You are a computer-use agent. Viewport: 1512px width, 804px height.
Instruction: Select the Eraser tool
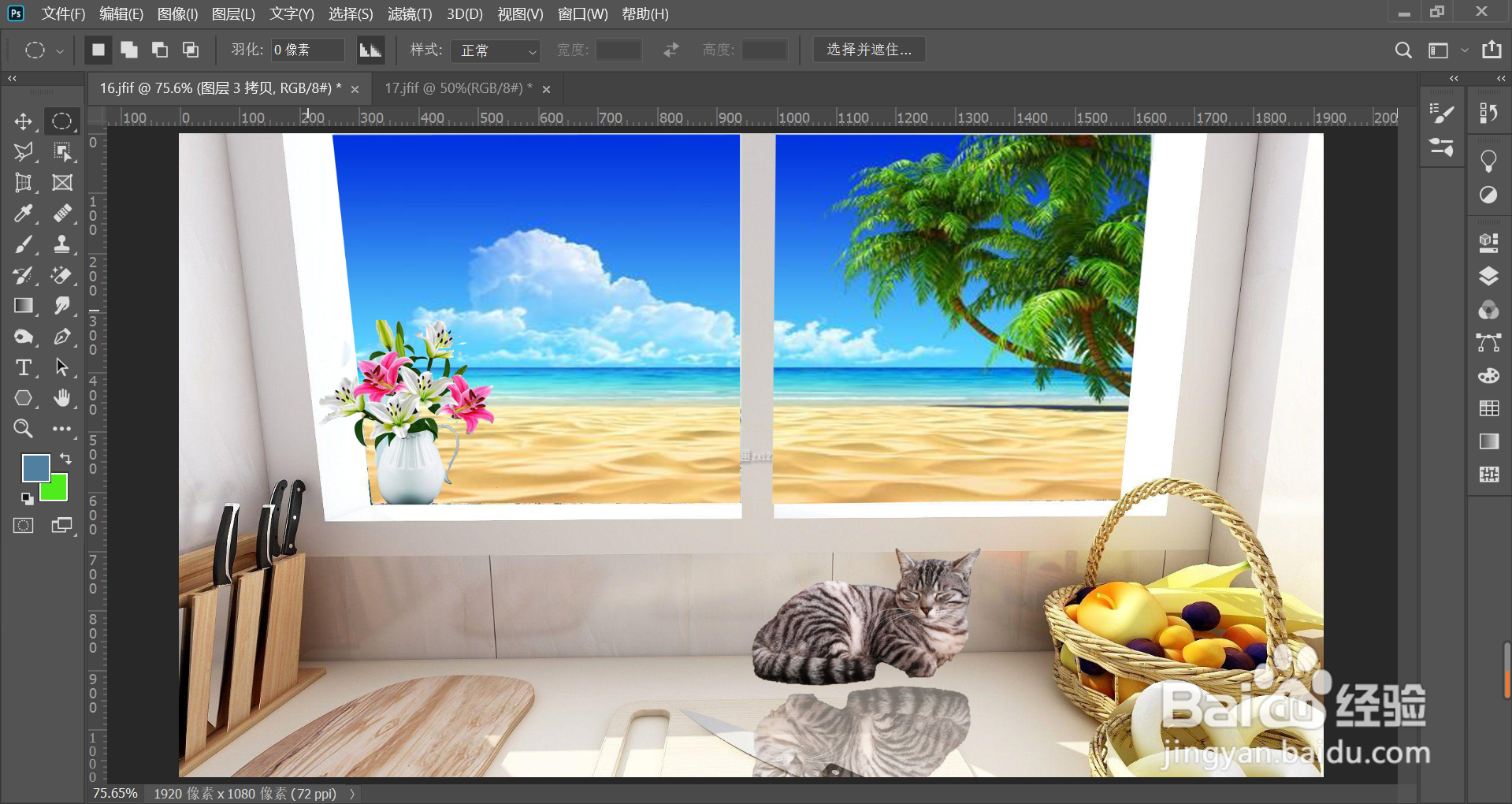[x=62, y=275]
